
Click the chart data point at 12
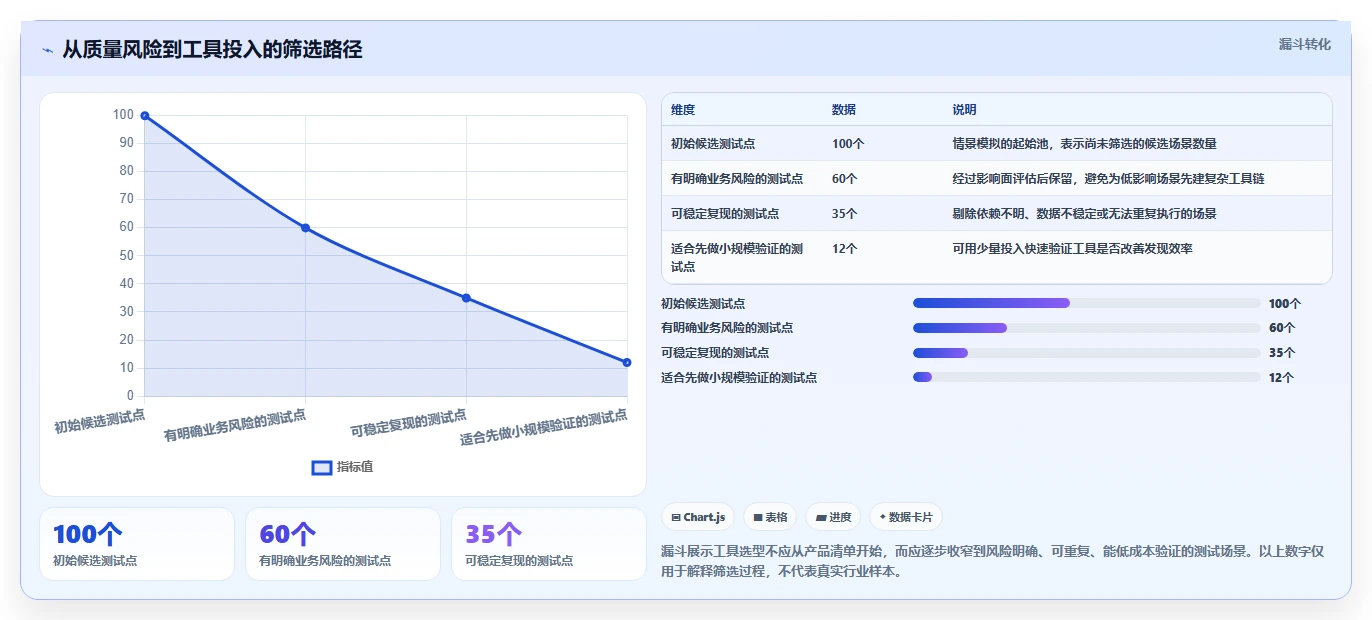[x=627, y=362]
